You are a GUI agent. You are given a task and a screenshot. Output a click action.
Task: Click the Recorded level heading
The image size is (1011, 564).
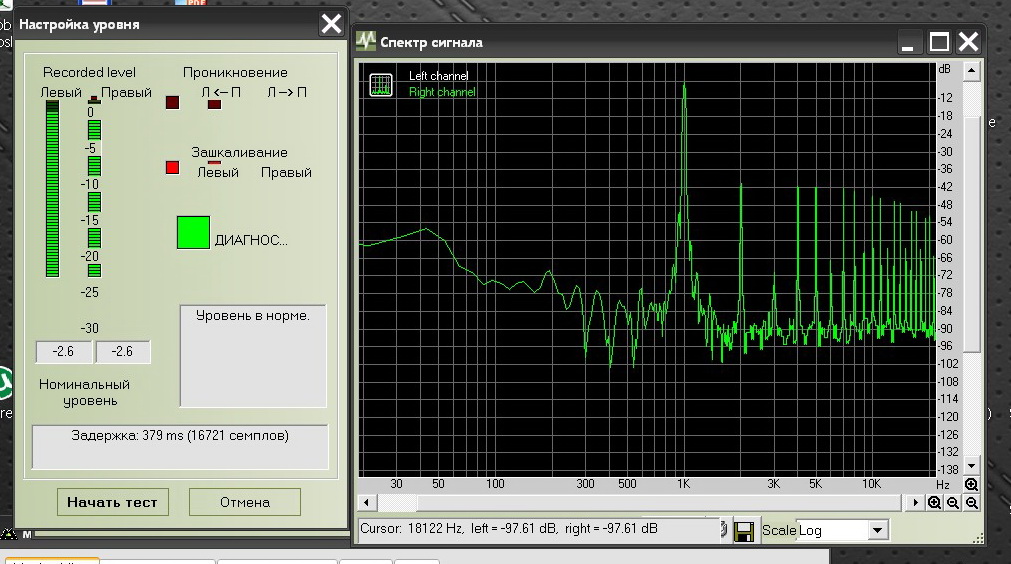[x=90, y=72]
